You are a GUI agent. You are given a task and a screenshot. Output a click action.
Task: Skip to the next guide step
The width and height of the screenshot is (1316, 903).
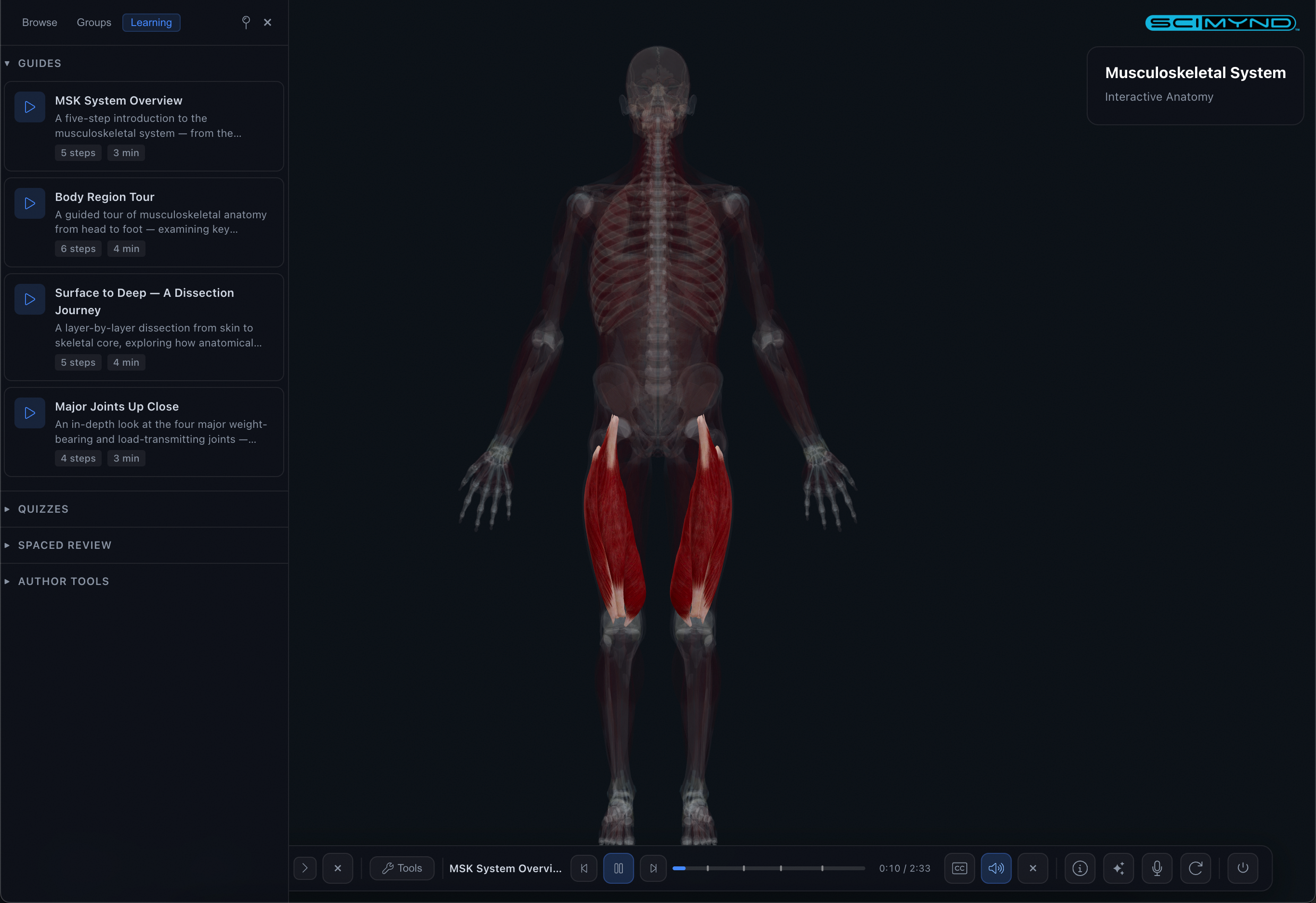[x=653, y=868]
